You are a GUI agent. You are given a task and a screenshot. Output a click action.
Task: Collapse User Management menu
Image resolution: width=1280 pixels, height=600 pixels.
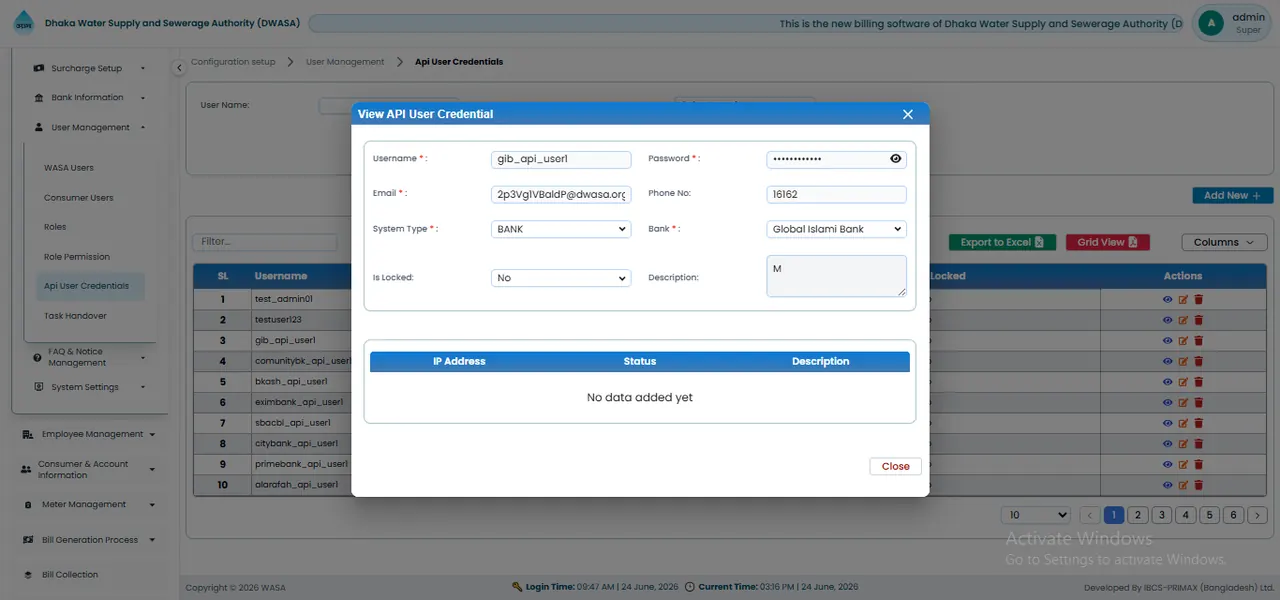click(x=90, y=128)
